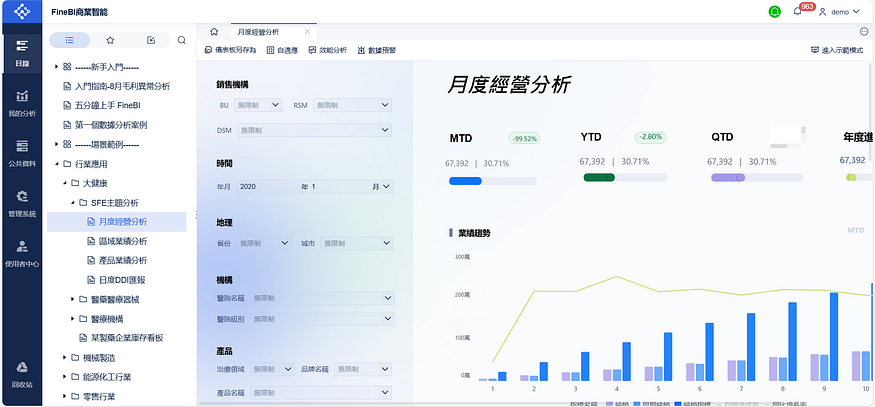
Task: Click the tall blue bar for month 9
Action: click(834, 337)
